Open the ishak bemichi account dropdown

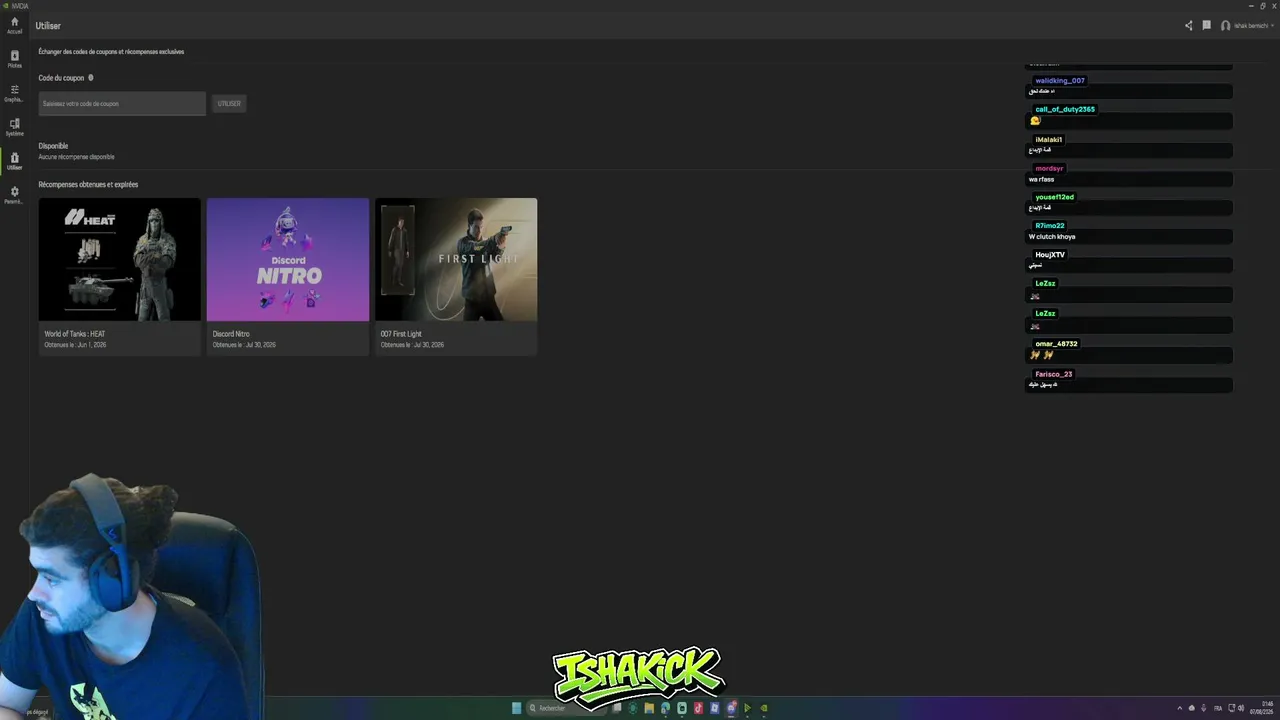(x=1247, y=26)
